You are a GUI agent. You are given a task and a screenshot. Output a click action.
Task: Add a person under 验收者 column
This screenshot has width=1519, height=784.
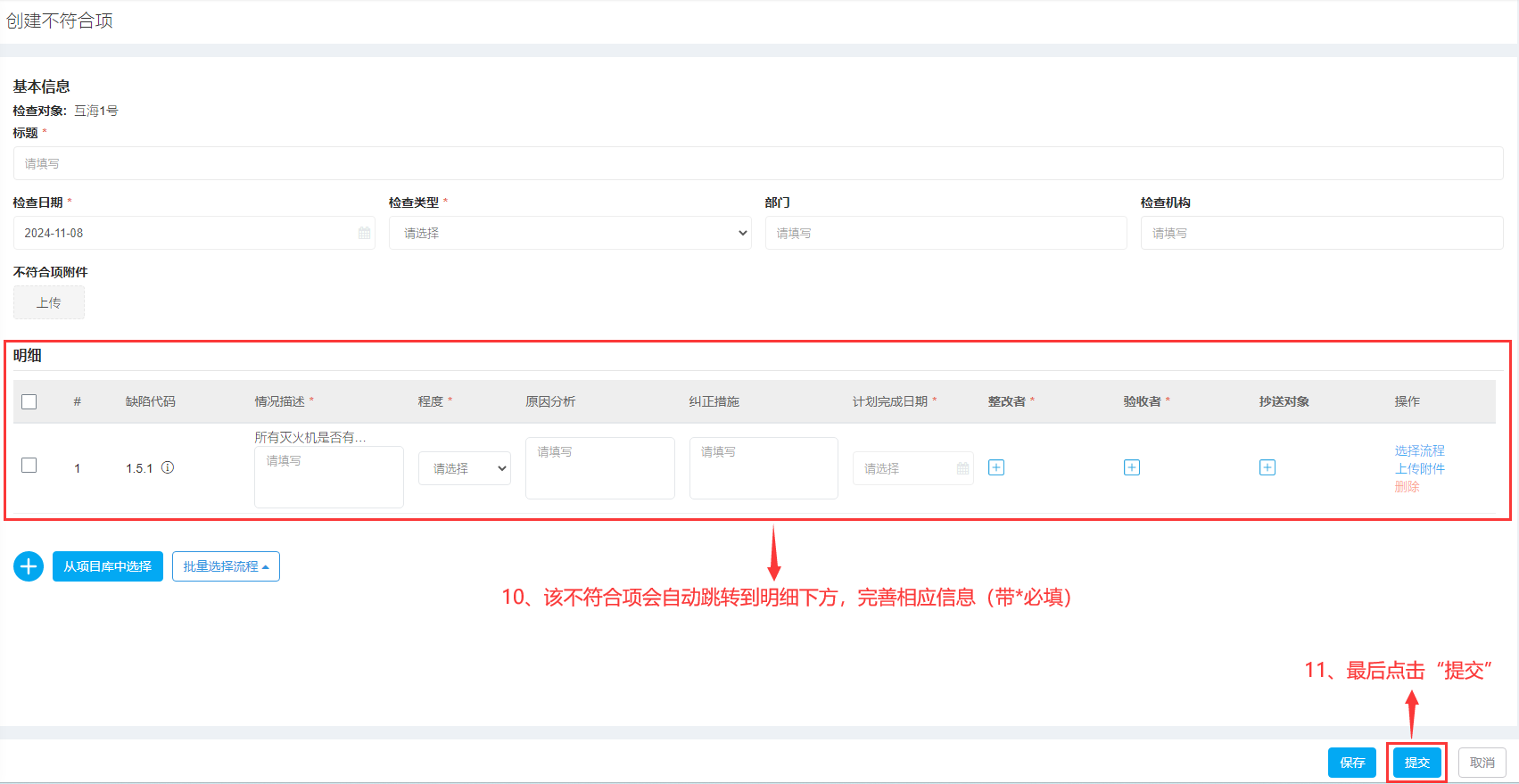click(x=1132, y=467)
